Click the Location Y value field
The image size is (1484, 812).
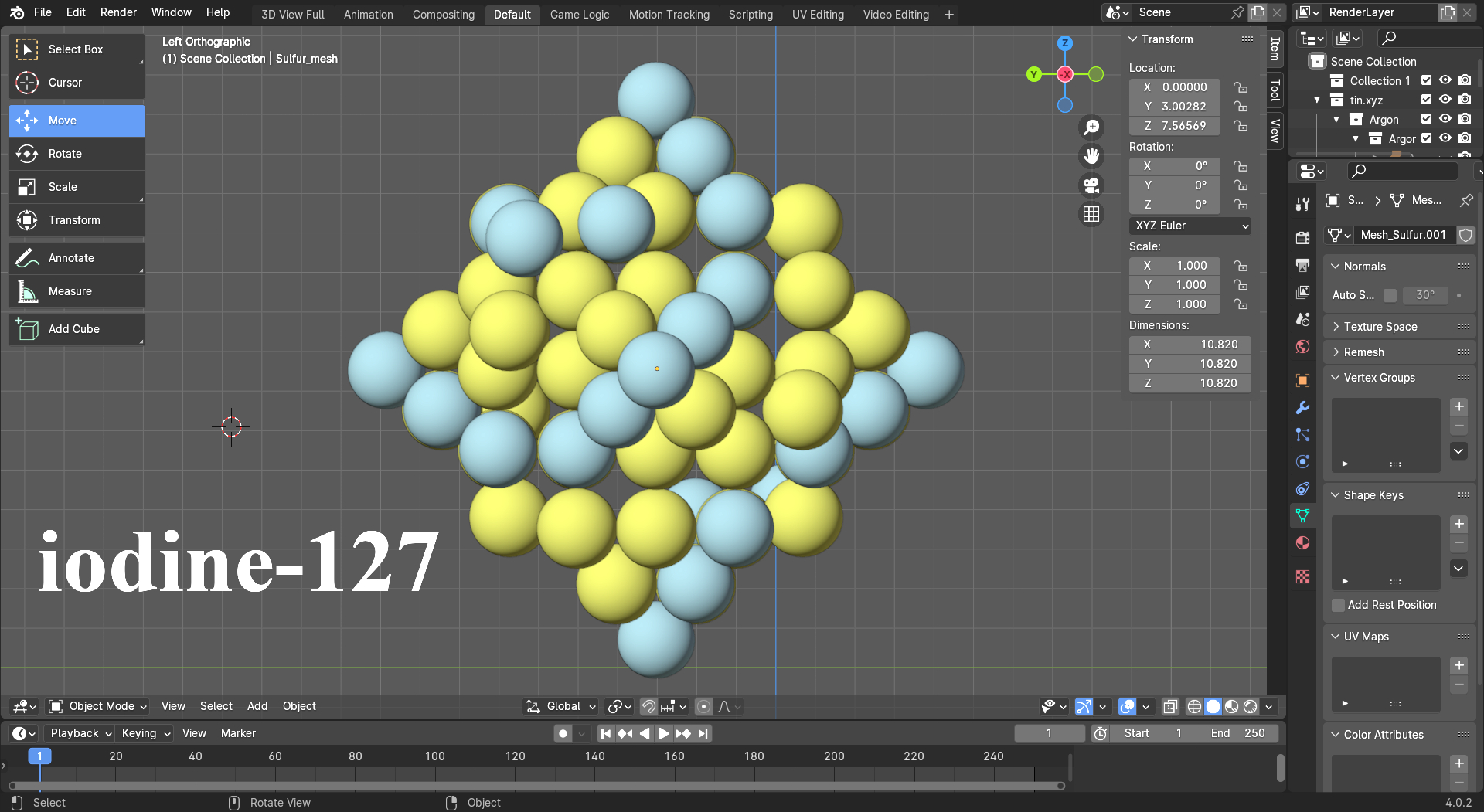tap(1175, 107)
